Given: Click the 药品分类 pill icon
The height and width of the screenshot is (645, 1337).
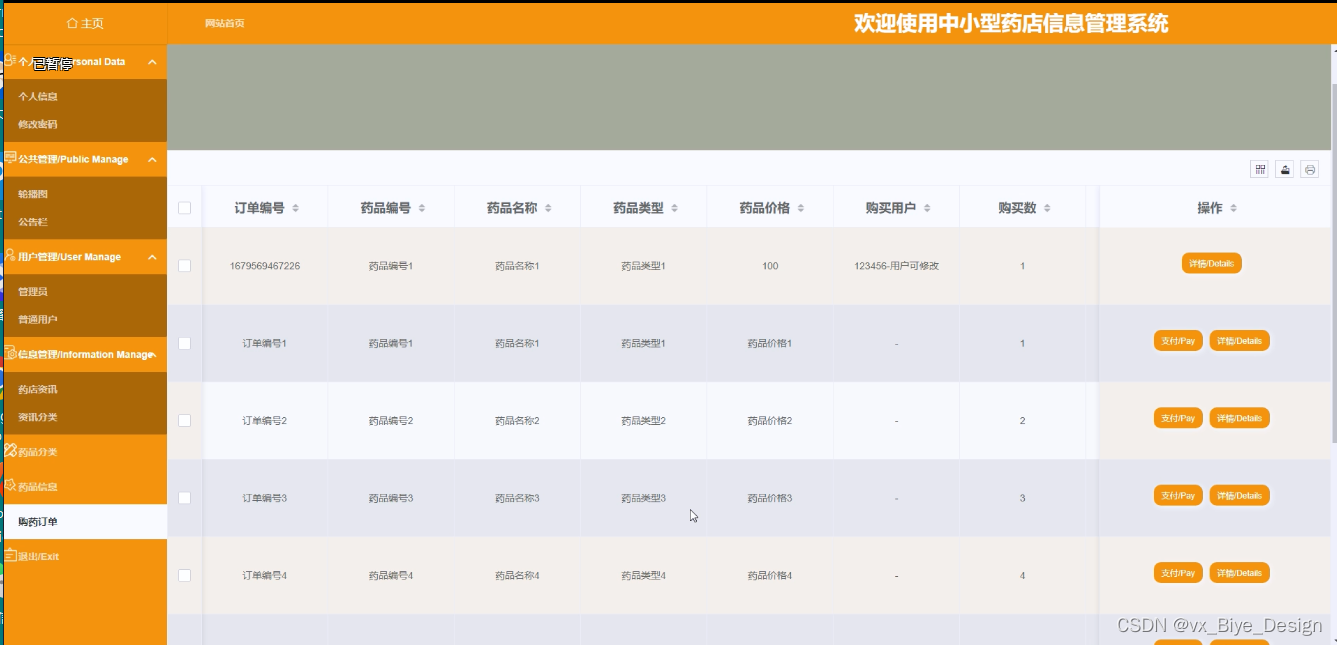Looking at the screenshot, I should point(10,451).
